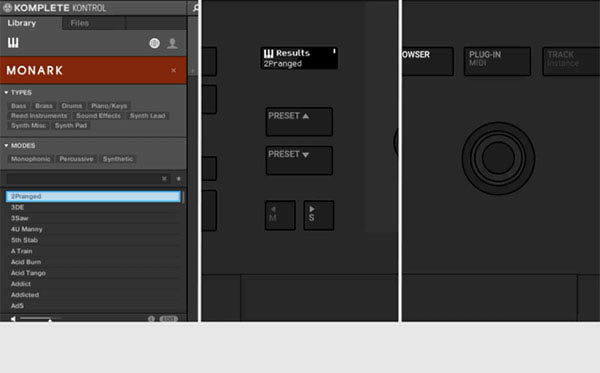Click the results list scrollbar
This screenshot has height=373, width=600.
point(183,197)
